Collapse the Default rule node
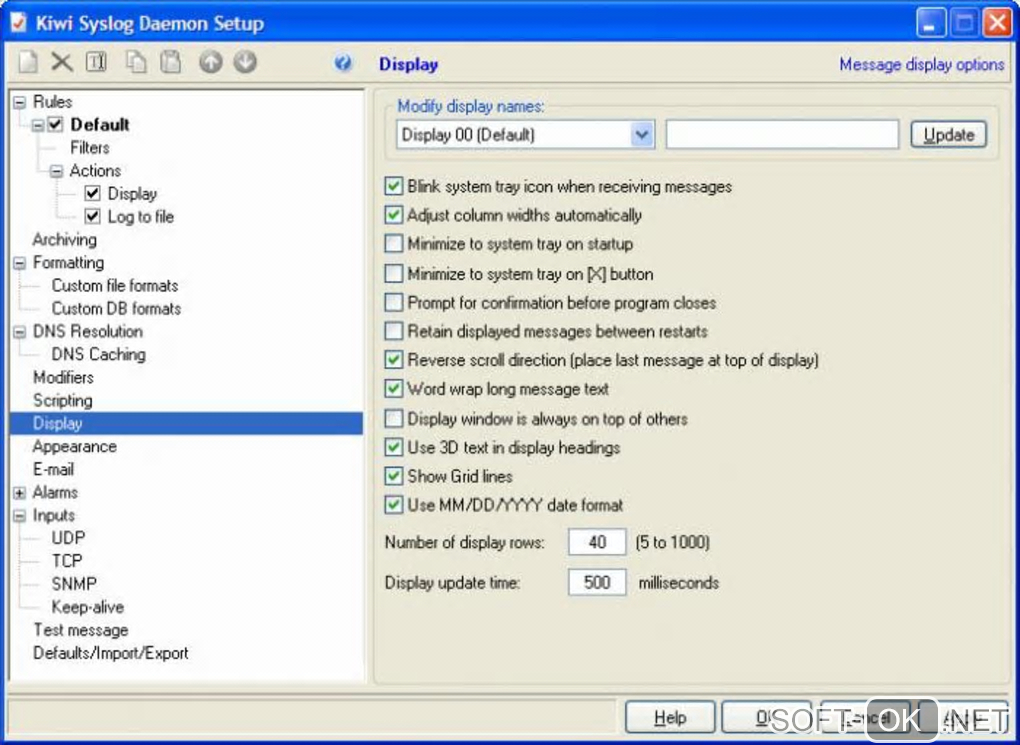The width and height of the screenshot is (1020, 745). (38, 124)
